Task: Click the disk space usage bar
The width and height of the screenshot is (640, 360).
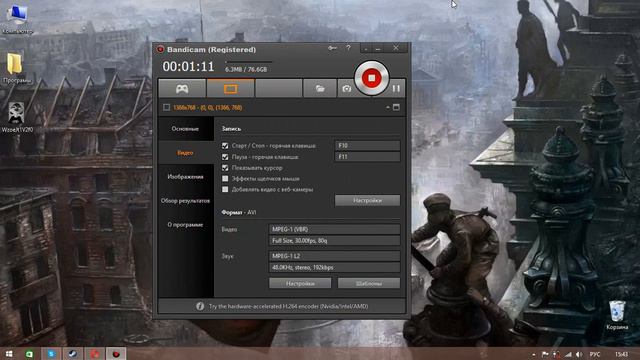Action: [249, 62]
